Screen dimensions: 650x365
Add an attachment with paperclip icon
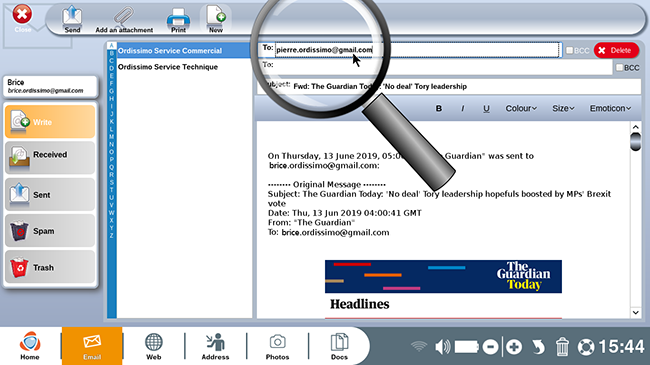(x=124, y=19)
